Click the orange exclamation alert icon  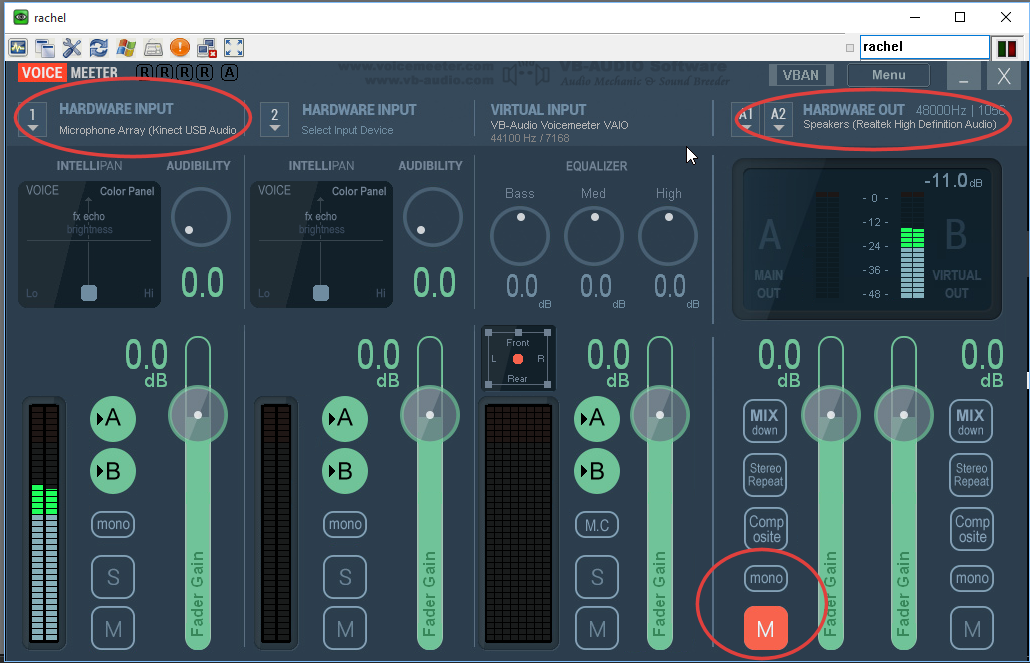tap(179, 47)
